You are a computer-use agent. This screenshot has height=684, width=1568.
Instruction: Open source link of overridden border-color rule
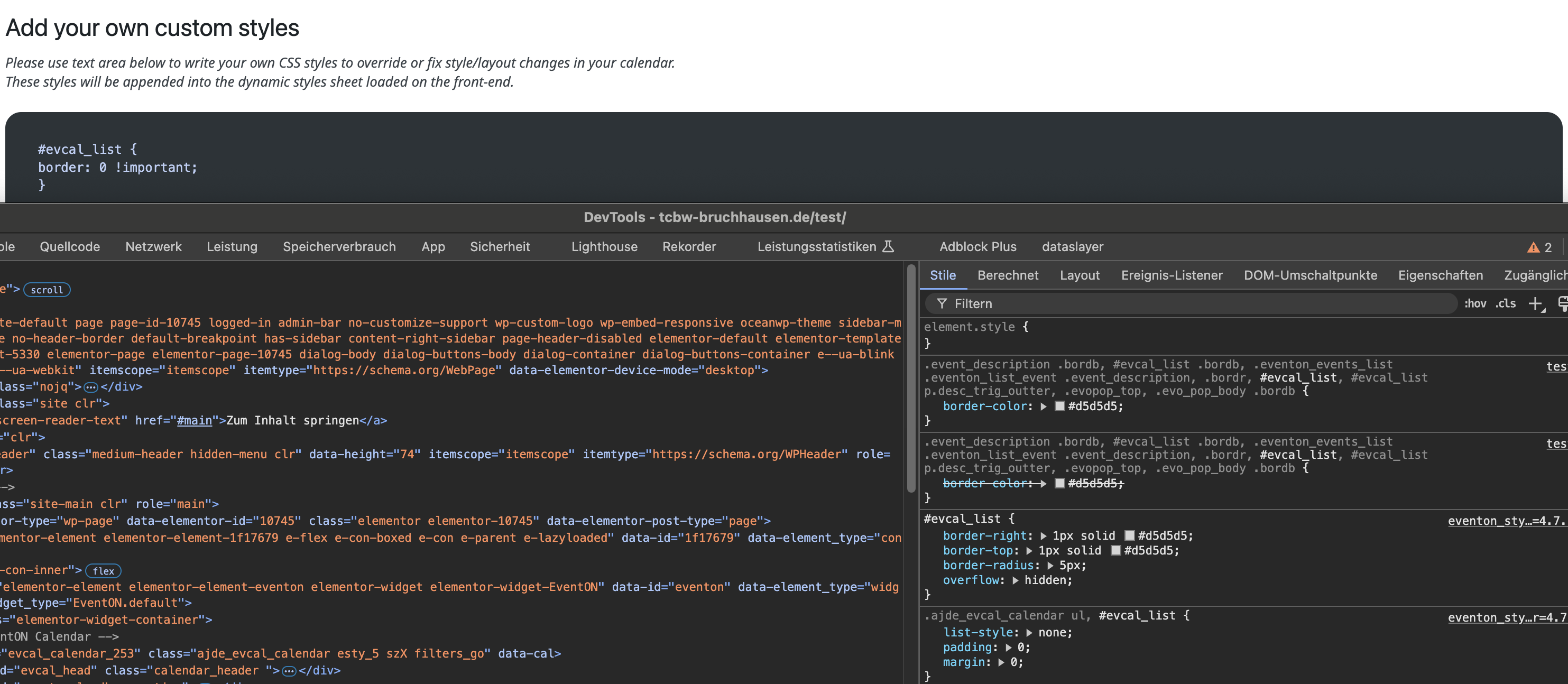click(x=1556, y=443)
